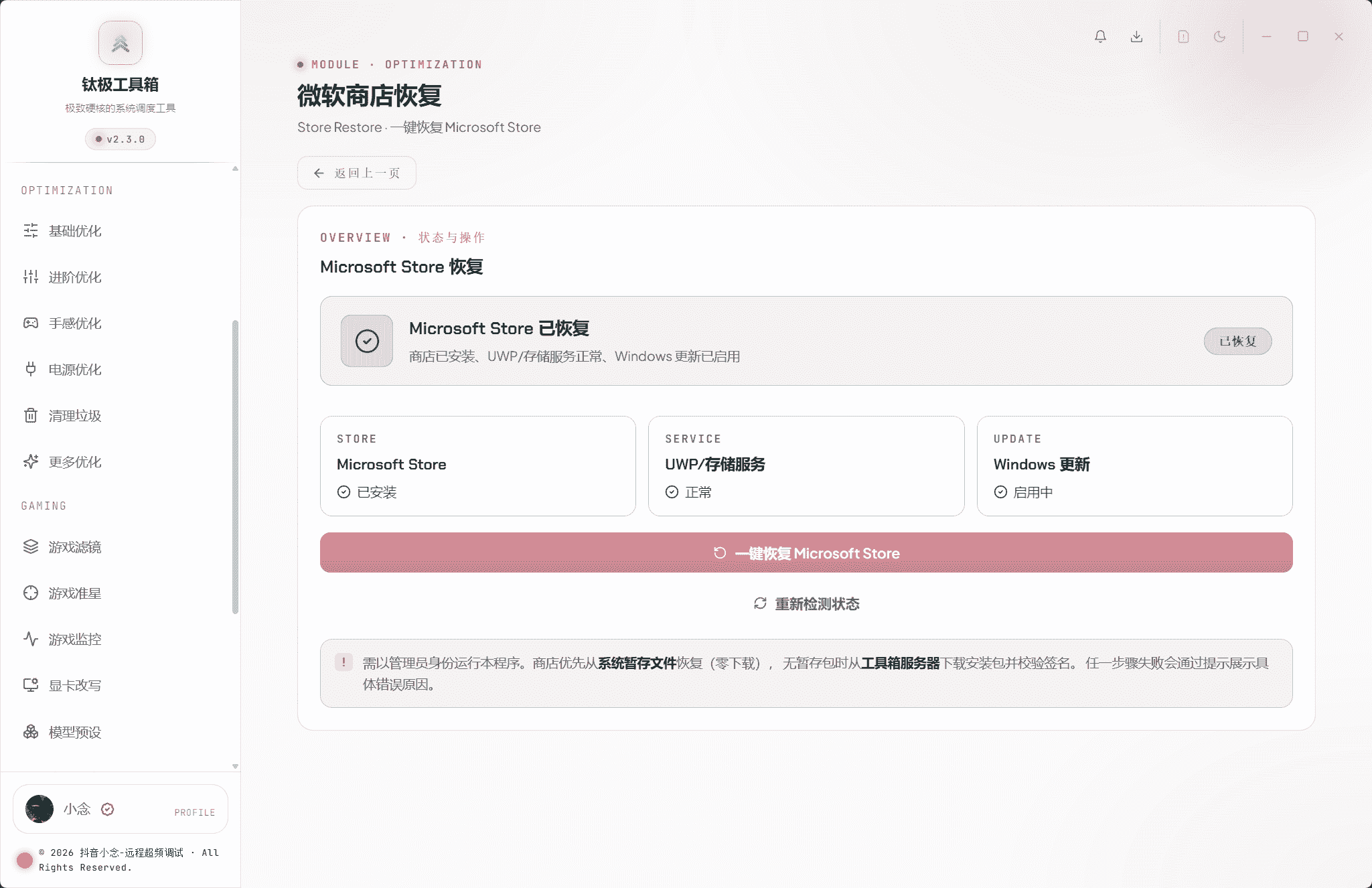Go to 电源优化 section
This screenshot has width=1372, height=888.
pyautogui.click(x=121, y=369)
